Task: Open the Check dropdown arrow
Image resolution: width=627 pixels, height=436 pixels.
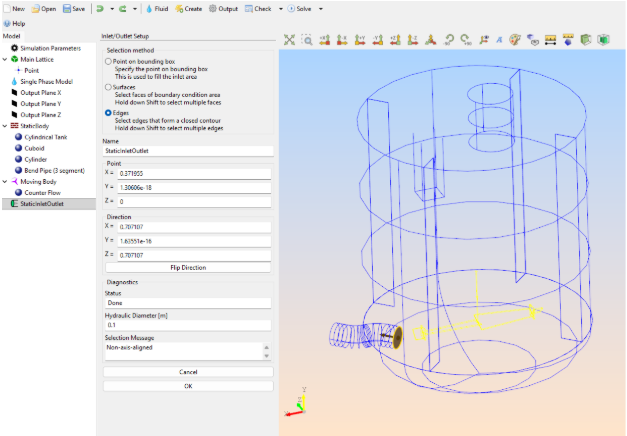Action: coord(281,8)
